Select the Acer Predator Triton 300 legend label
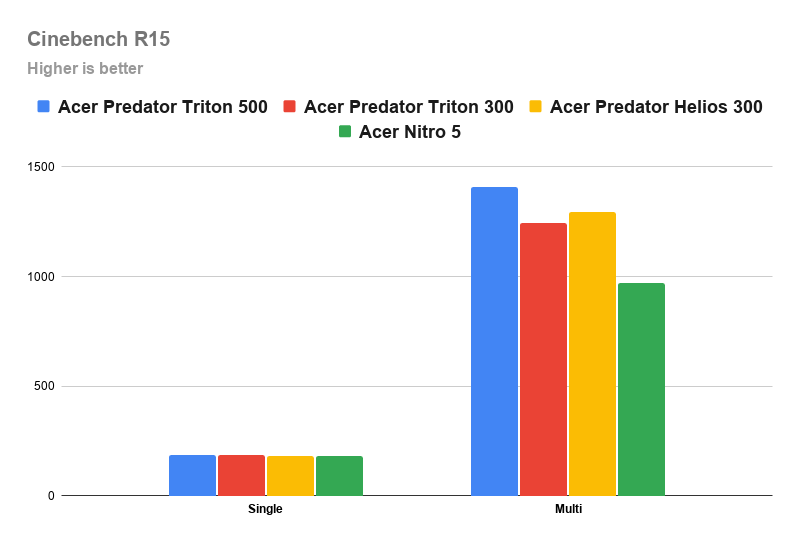Image resolution: width=800 pixels, height=543 pixels. [x=409, y=107]
